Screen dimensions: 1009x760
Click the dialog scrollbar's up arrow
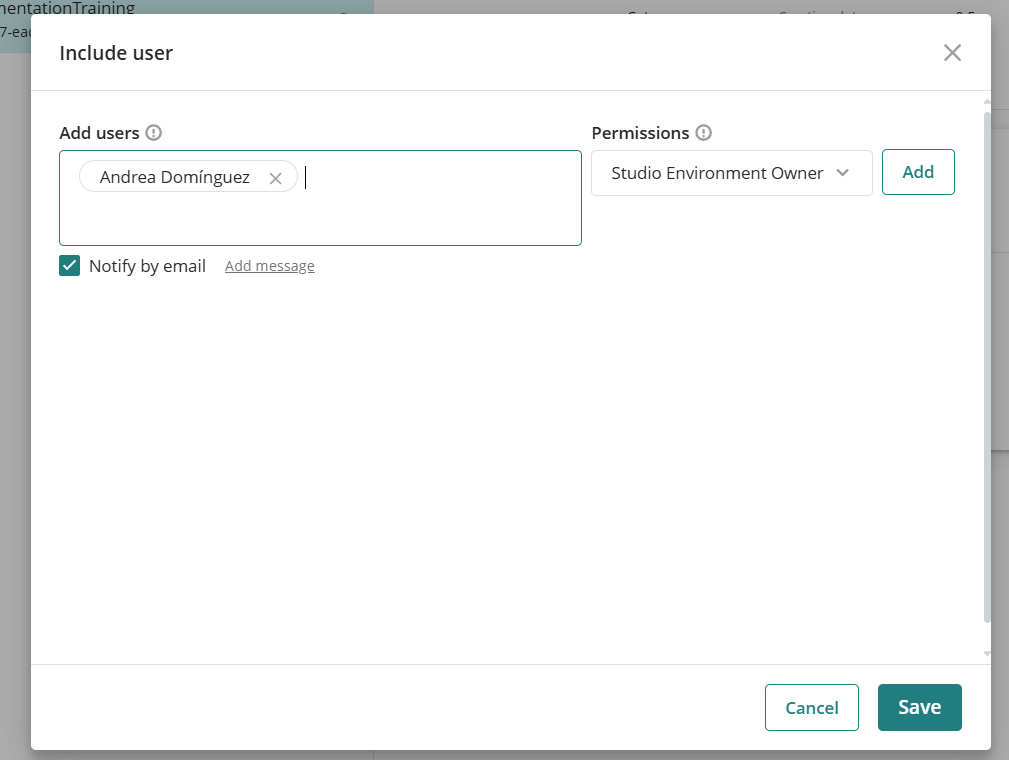[x=987, y=101]
